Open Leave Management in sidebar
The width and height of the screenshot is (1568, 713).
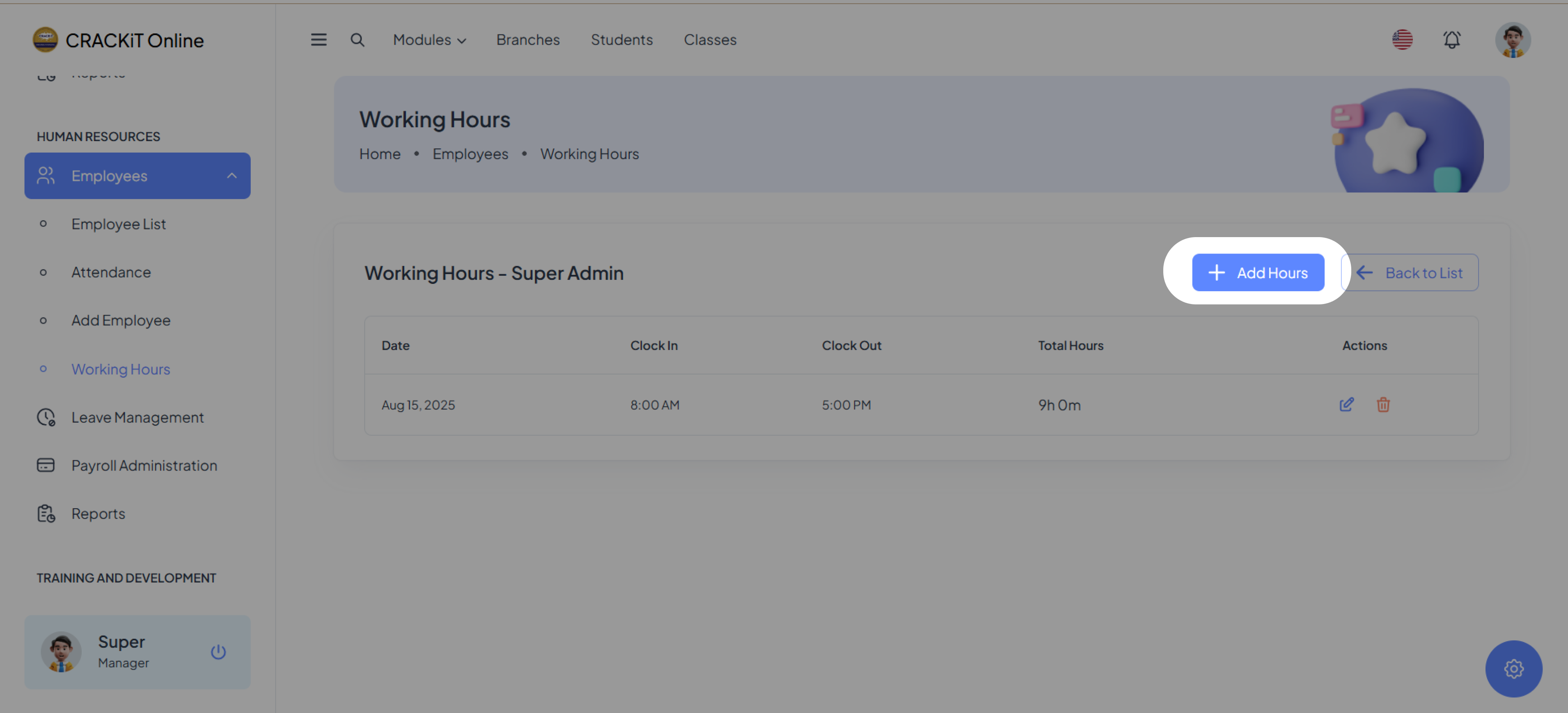click(138, 417)
